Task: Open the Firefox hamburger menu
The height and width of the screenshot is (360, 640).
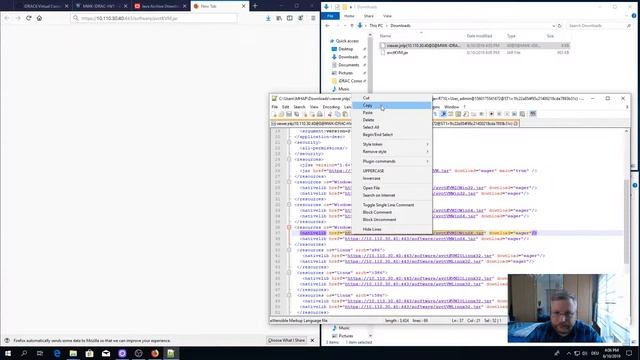Action: point(313,18)
